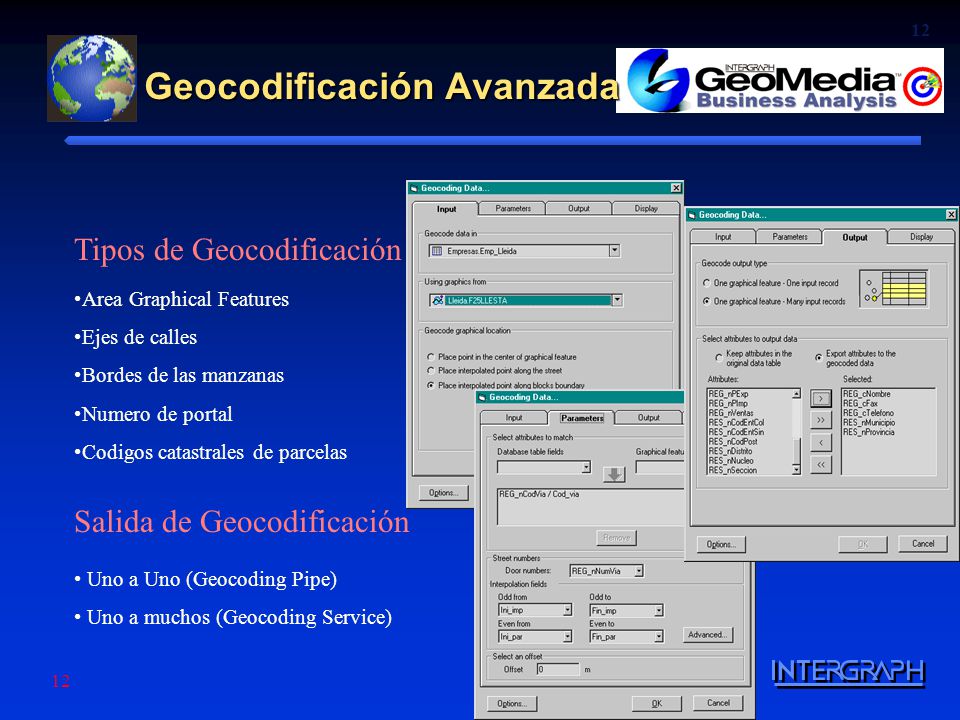Open the Odd to Fin_imp dropdown
This screenshot has width=960, height=720.
pyautogui.click(x=659, y=610)
